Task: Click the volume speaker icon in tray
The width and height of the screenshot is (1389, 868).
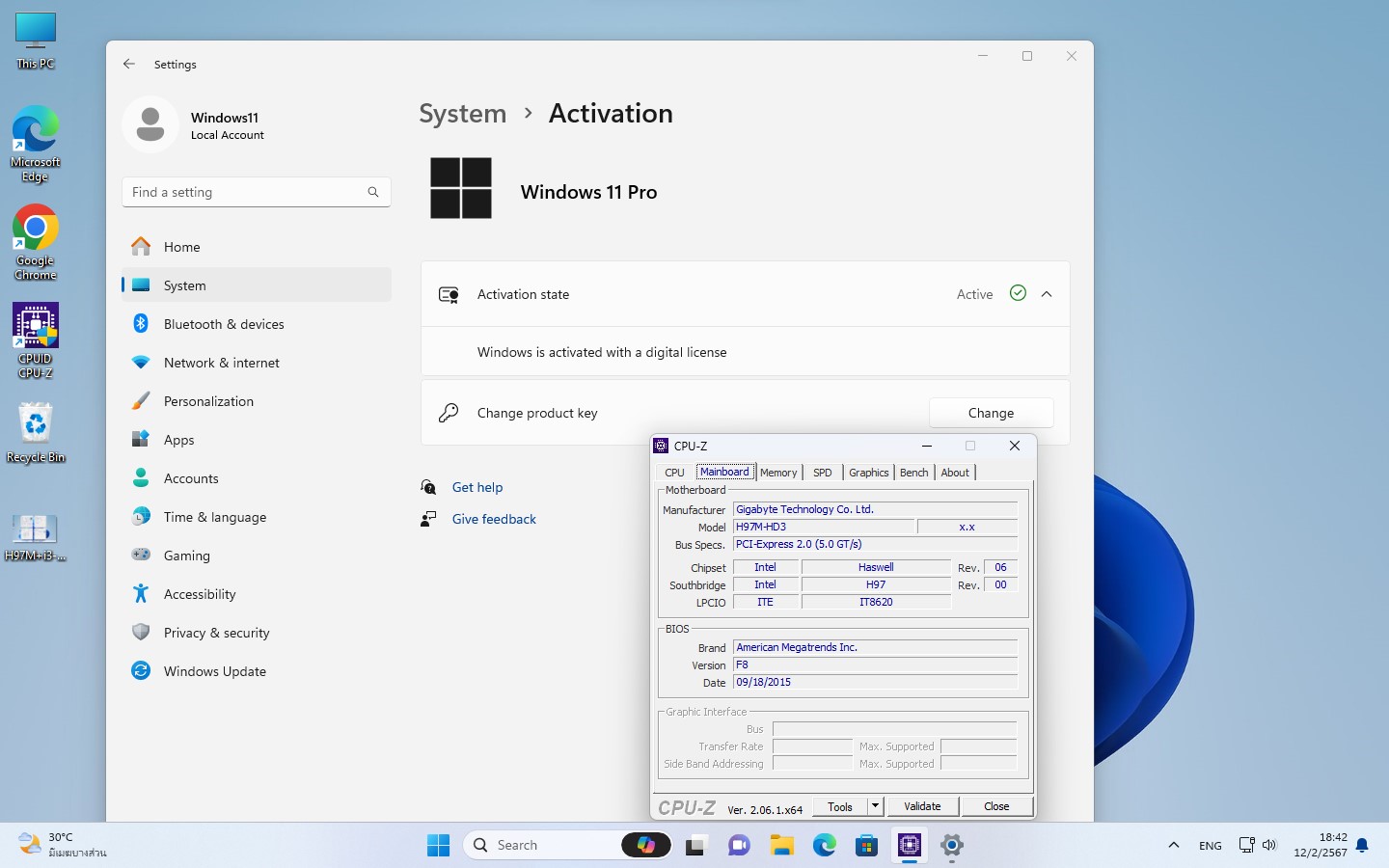Action: (x=1268, y=845)
